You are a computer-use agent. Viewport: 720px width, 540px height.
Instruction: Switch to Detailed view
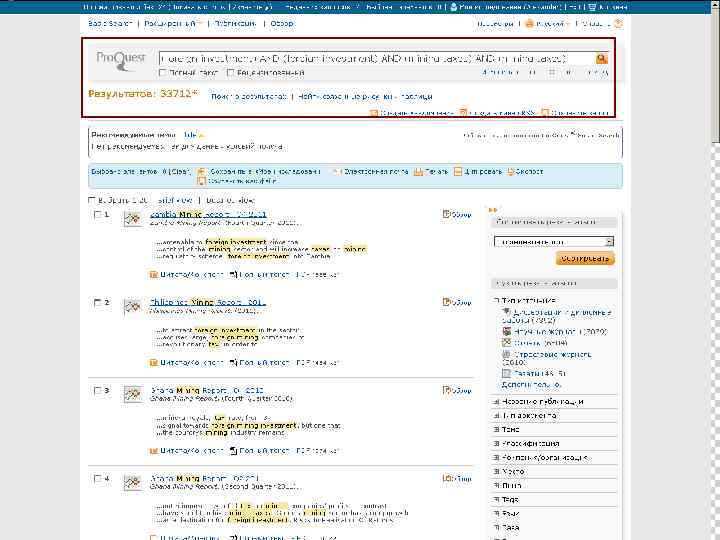click(x=230, y=200)
